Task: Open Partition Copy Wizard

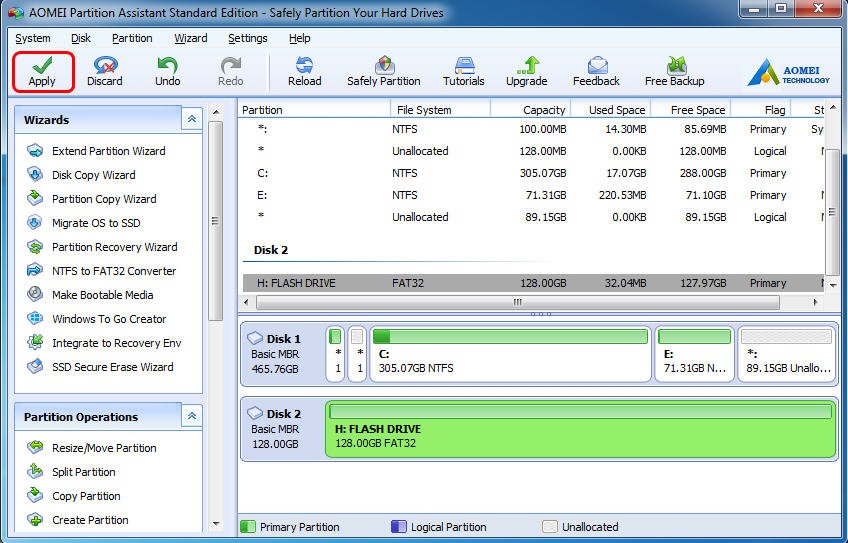Action: point(92,198)
